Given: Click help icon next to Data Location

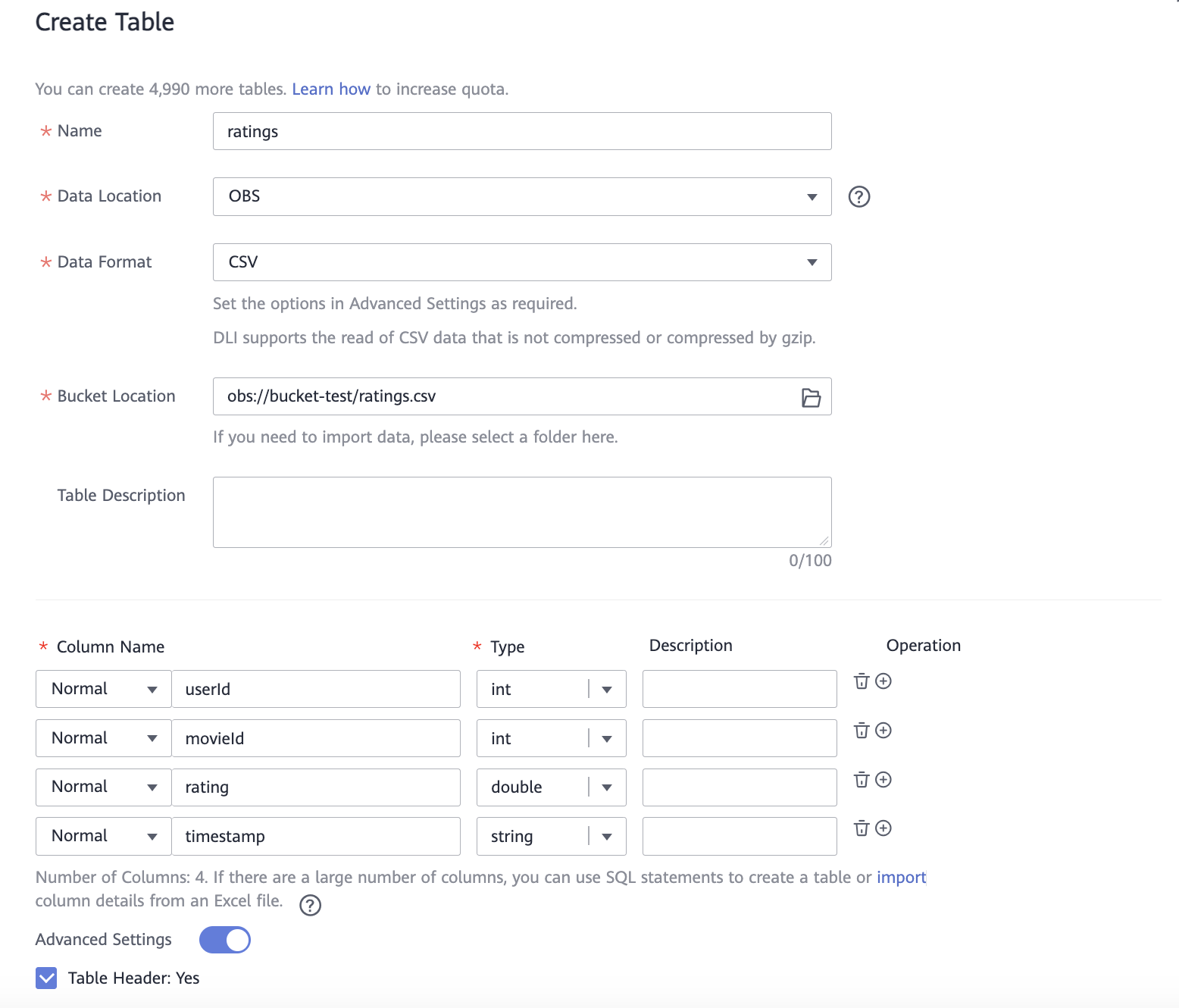Looking at the screenshot, I should [858, 197].
